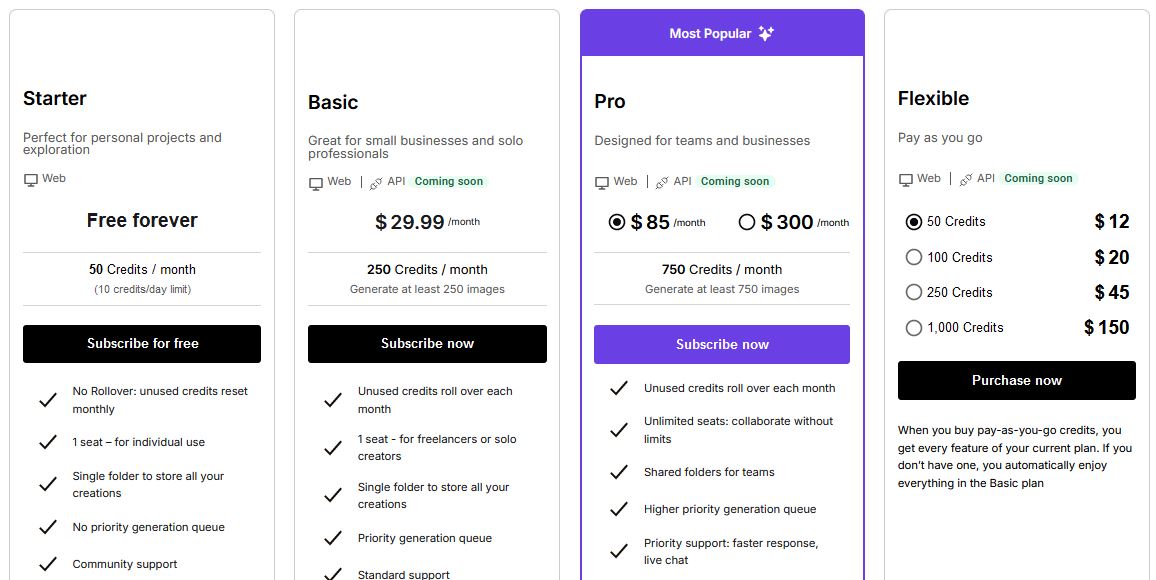Screen dimensions: 1156x580
Task: Click the API plug icon in Basic plan
Action: [x=376, y=183]
